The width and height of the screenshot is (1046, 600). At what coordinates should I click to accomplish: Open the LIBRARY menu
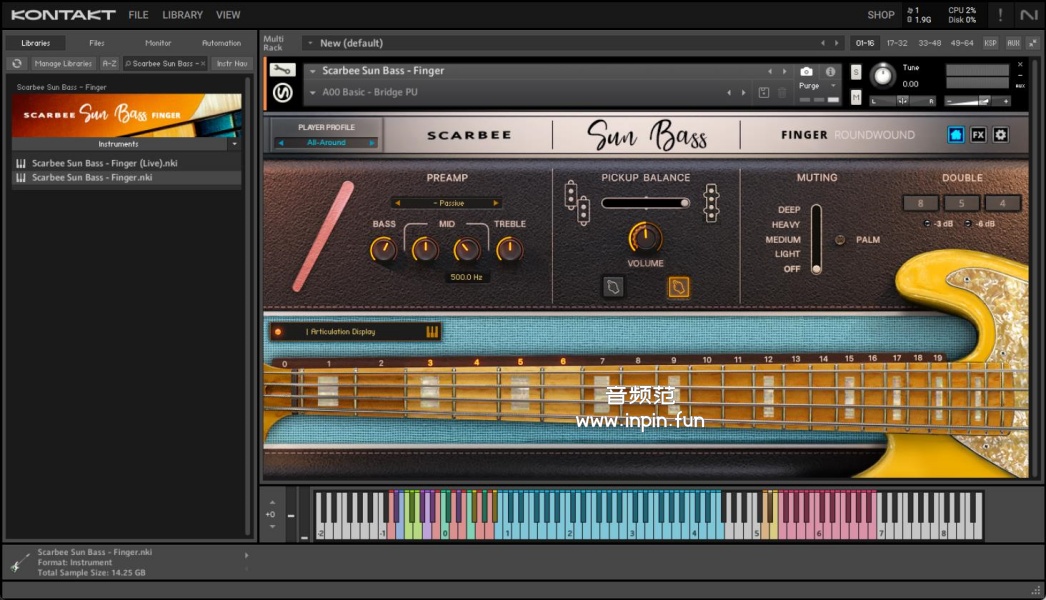click(x=182, y=15)
